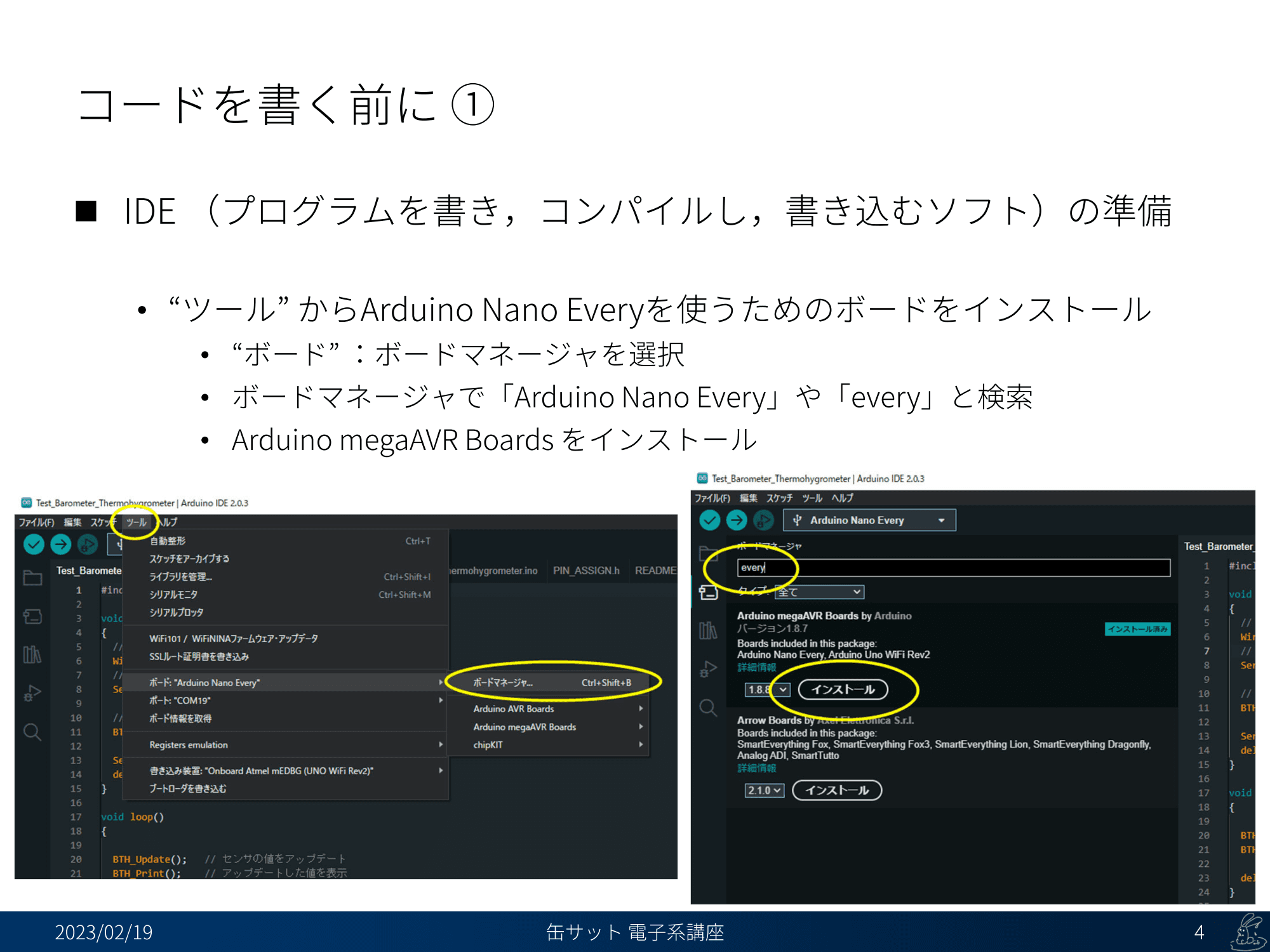Click the Arduino app icon in the left title bar
This screenshot has width=1270, height=952.
pos(26,503)
